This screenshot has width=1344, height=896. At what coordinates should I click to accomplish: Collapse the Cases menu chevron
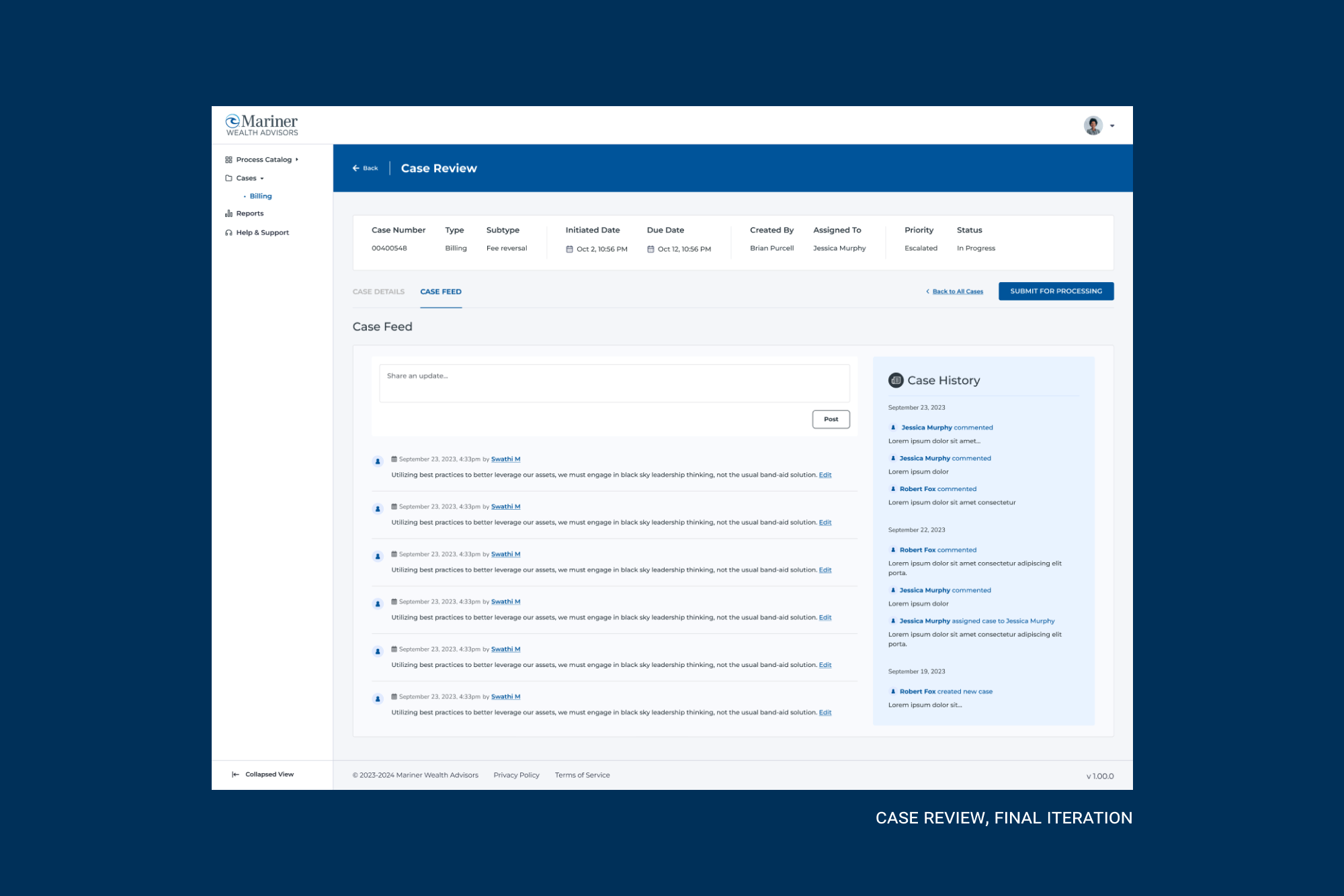point(262,179)
